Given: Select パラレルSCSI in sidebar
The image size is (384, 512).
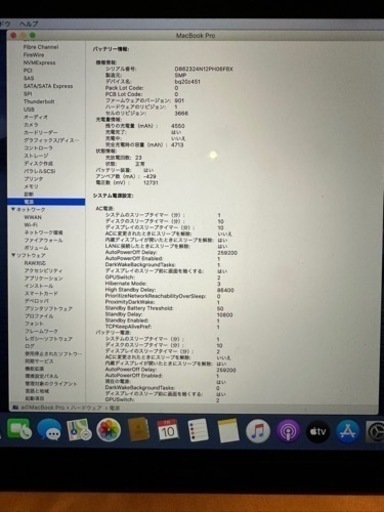Looking at the screenshot, I should coord(39,171).
